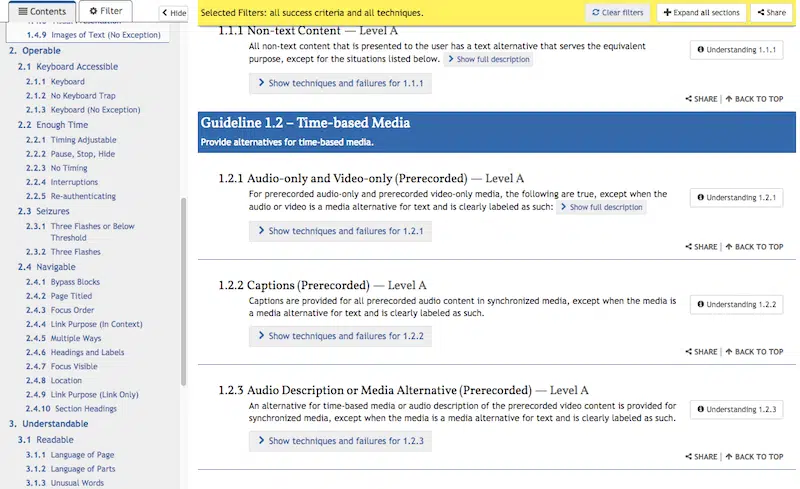
Task: Expand techniques and failures for 1.2.1
Action: coord(340,231)
